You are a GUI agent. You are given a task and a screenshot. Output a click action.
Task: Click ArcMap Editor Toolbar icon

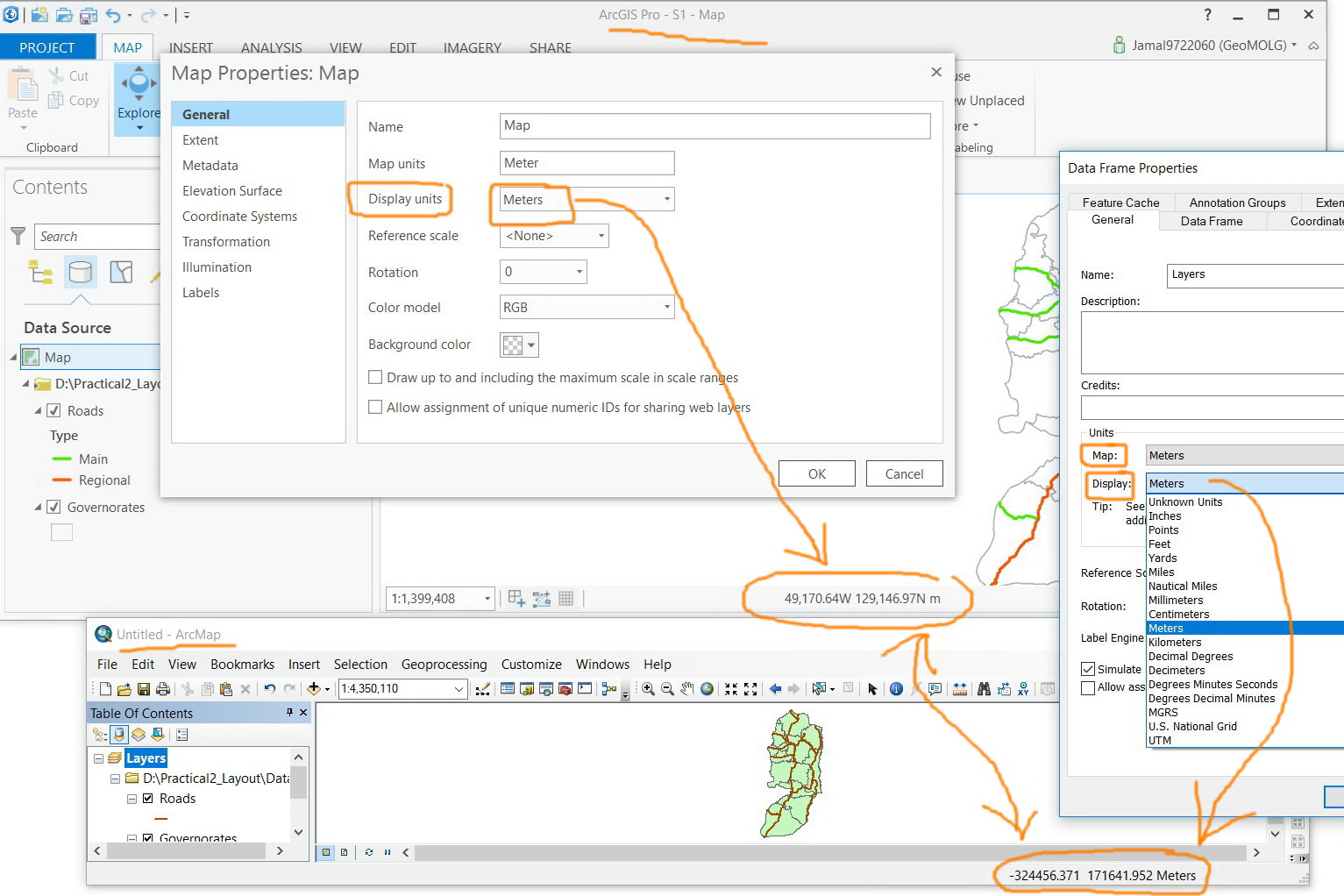coord(482,689)
